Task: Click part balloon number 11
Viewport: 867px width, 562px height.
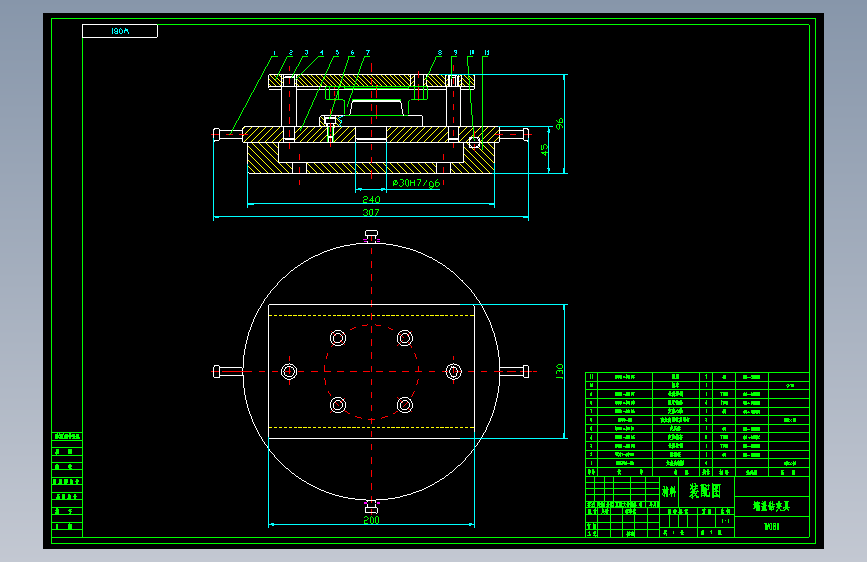Action: pos(487,53)
